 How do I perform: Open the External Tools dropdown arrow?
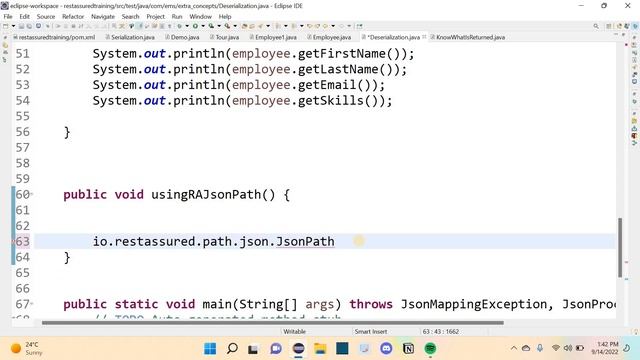coord(235,26)
